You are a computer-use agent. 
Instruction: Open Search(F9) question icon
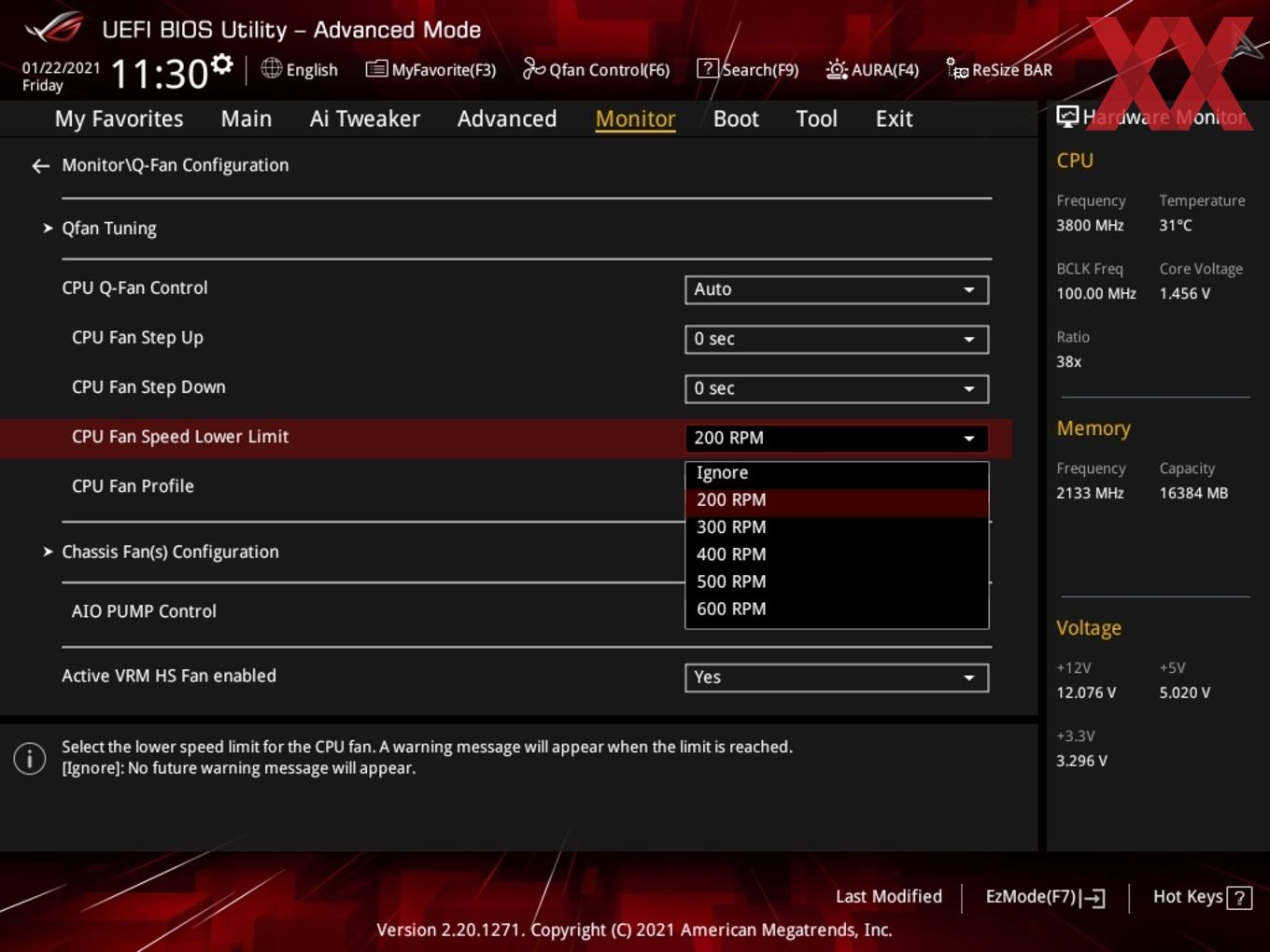[708, 69]
